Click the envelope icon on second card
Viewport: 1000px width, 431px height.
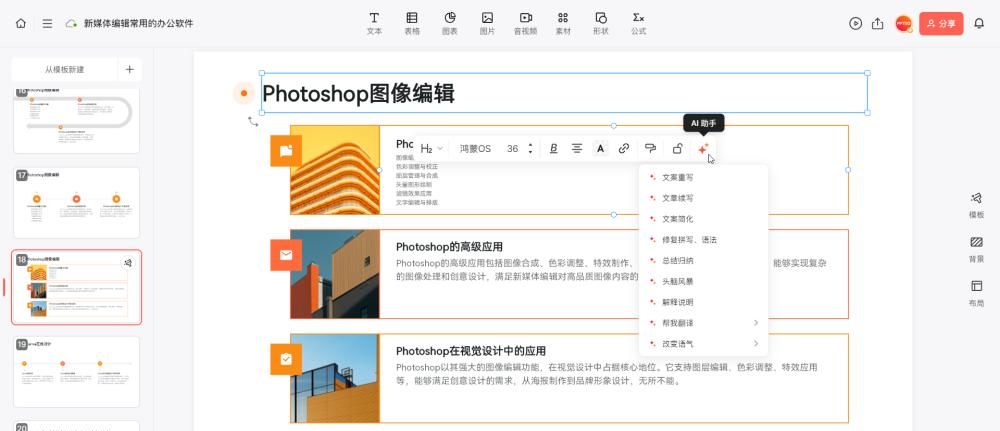(286, 255)
